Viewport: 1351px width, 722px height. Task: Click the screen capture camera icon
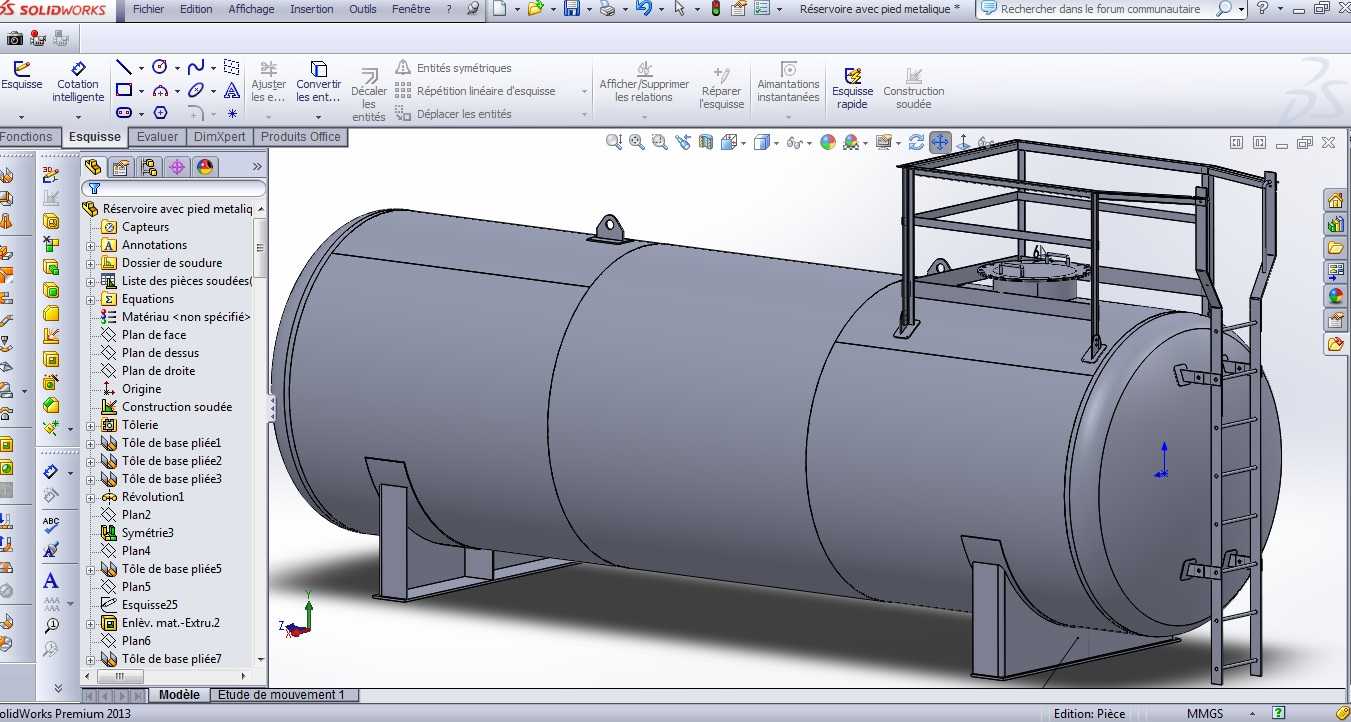[x=14, y=39]
